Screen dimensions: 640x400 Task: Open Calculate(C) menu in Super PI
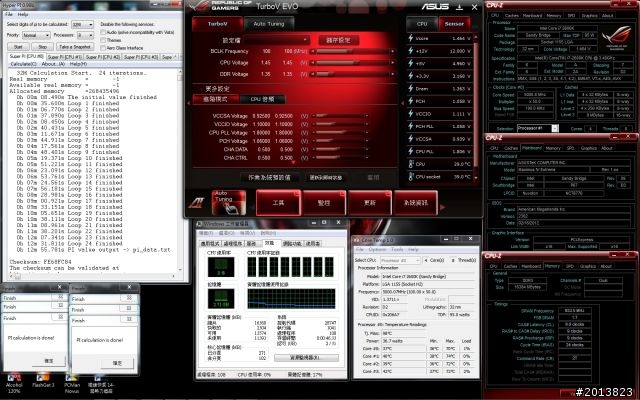[x=23, y=64]
